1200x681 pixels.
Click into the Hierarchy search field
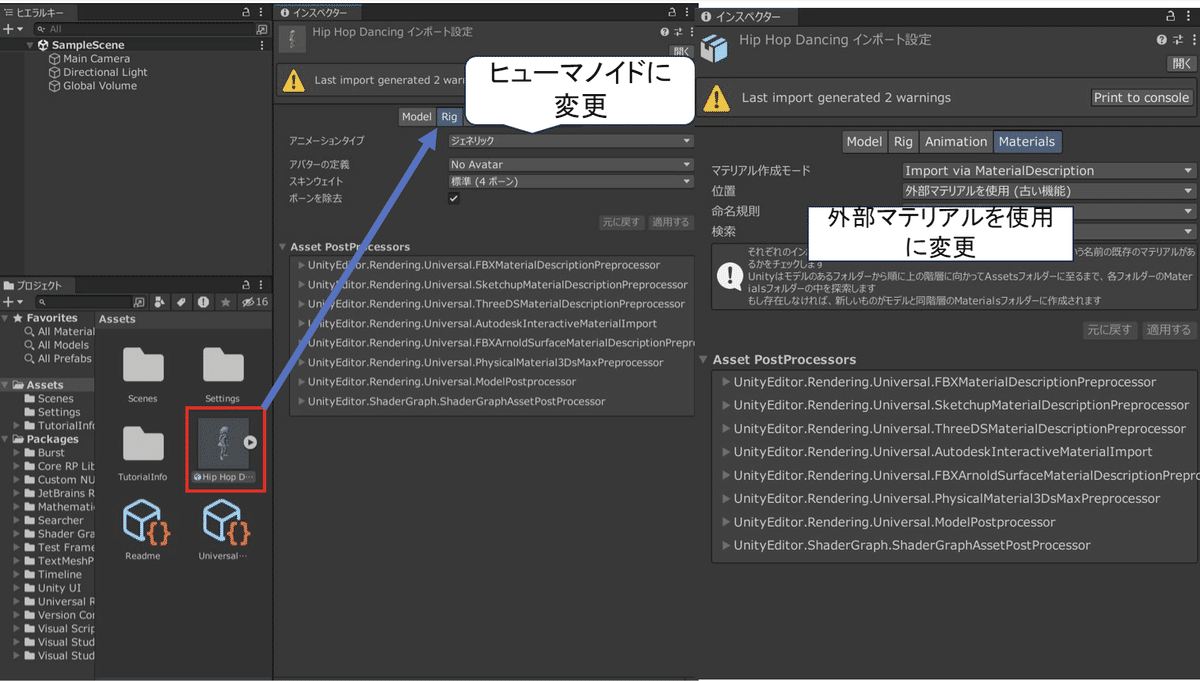click(145, 29)
